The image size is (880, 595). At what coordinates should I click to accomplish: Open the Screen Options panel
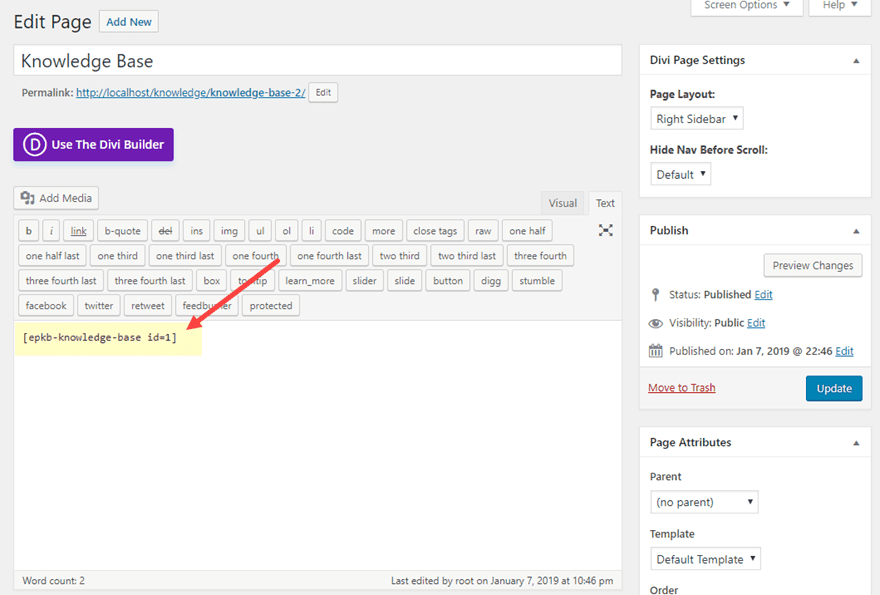click(746, 6)
